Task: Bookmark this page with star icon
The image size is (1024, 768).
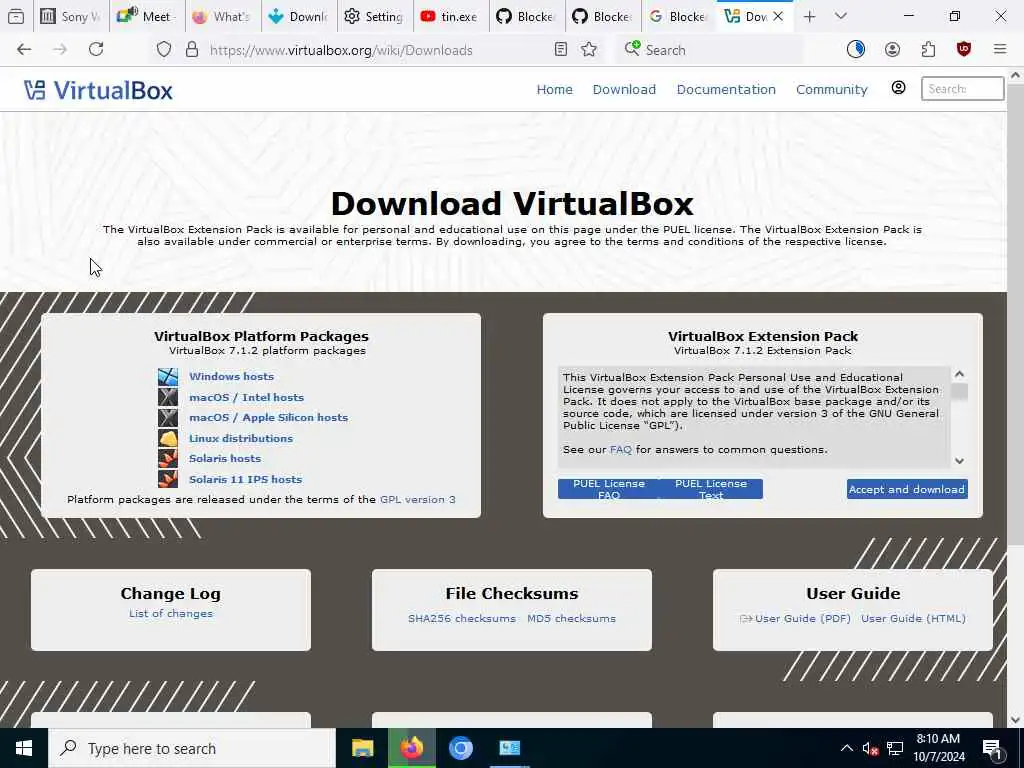Action: point(589,50)
